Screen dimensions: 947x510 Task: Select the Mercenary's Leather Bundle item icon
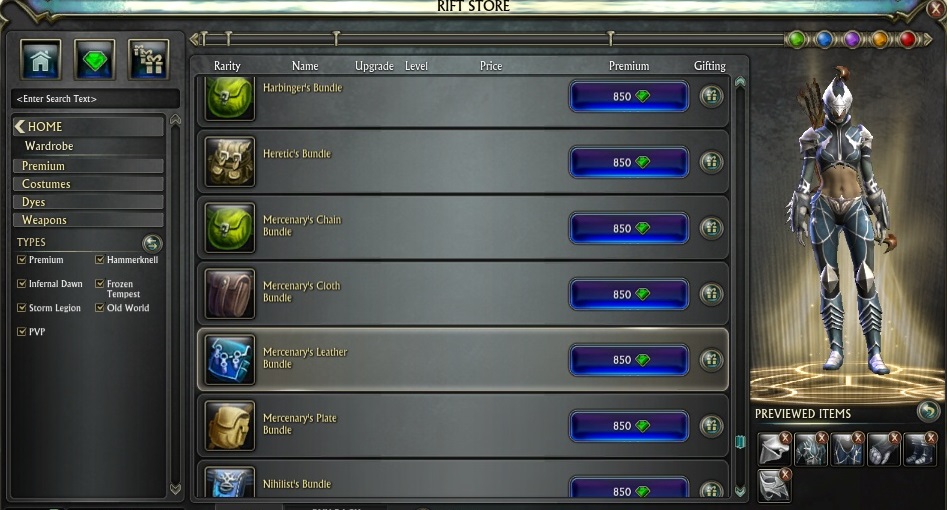pos(230,360)
